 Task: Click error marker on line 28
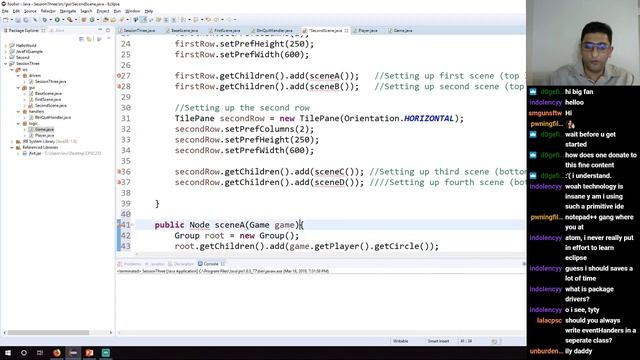pos(119,86)
